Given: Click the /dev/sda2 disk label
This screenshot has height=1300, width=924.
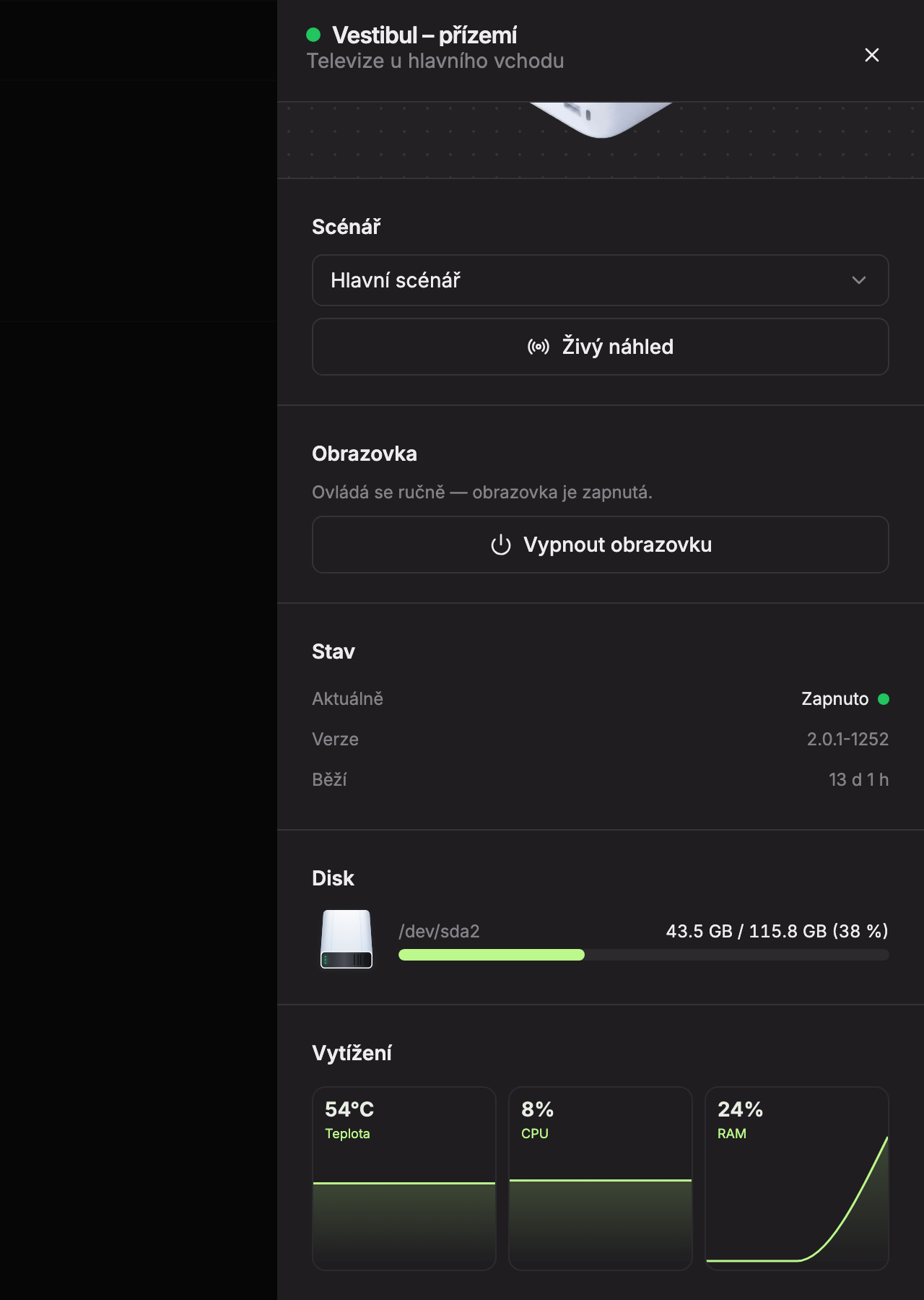Looking at the screenshot, I should (x=439, y=931).
